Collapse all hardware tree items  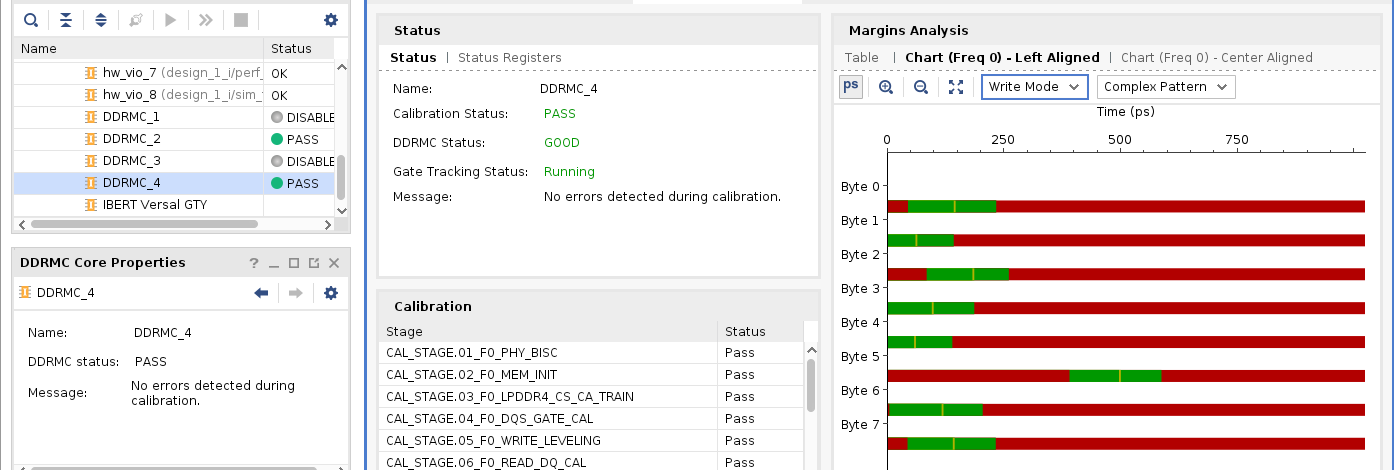coord(66,20)
